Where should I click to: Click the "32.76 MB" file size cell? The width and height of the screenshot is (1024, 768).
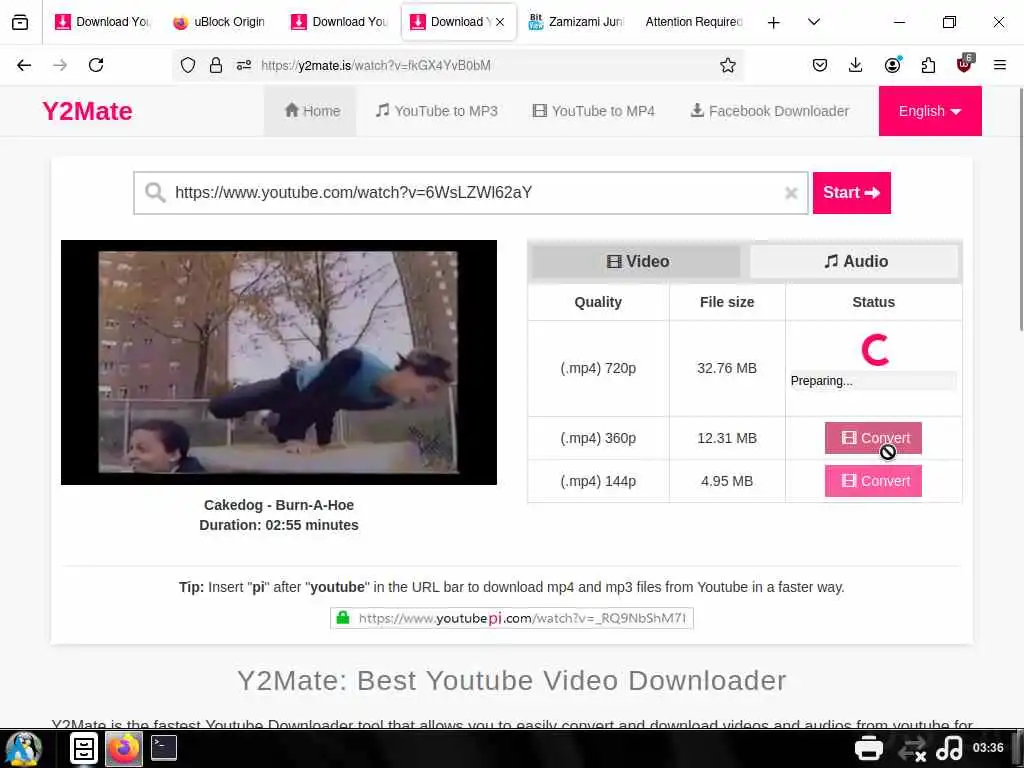(x=727, y=368)
